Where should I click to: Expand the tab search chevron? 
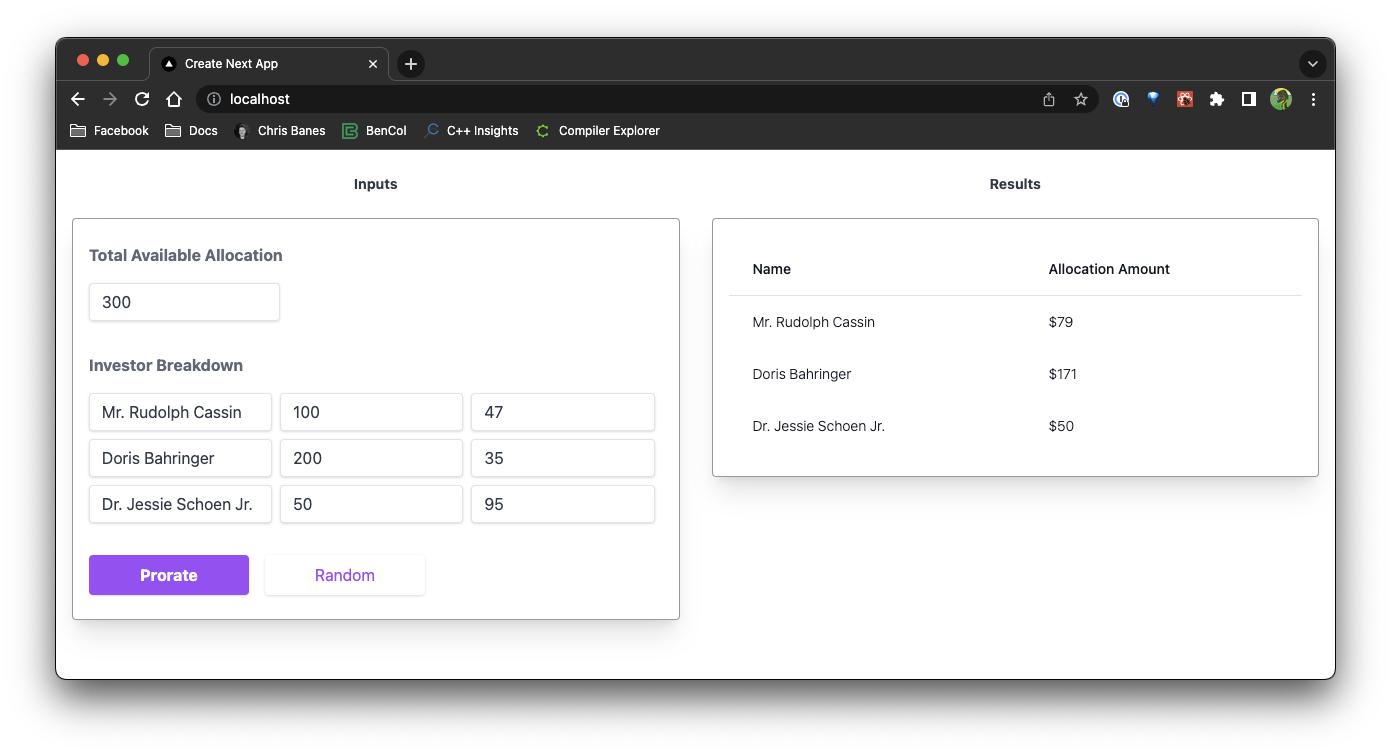(x=1313, y=64)
